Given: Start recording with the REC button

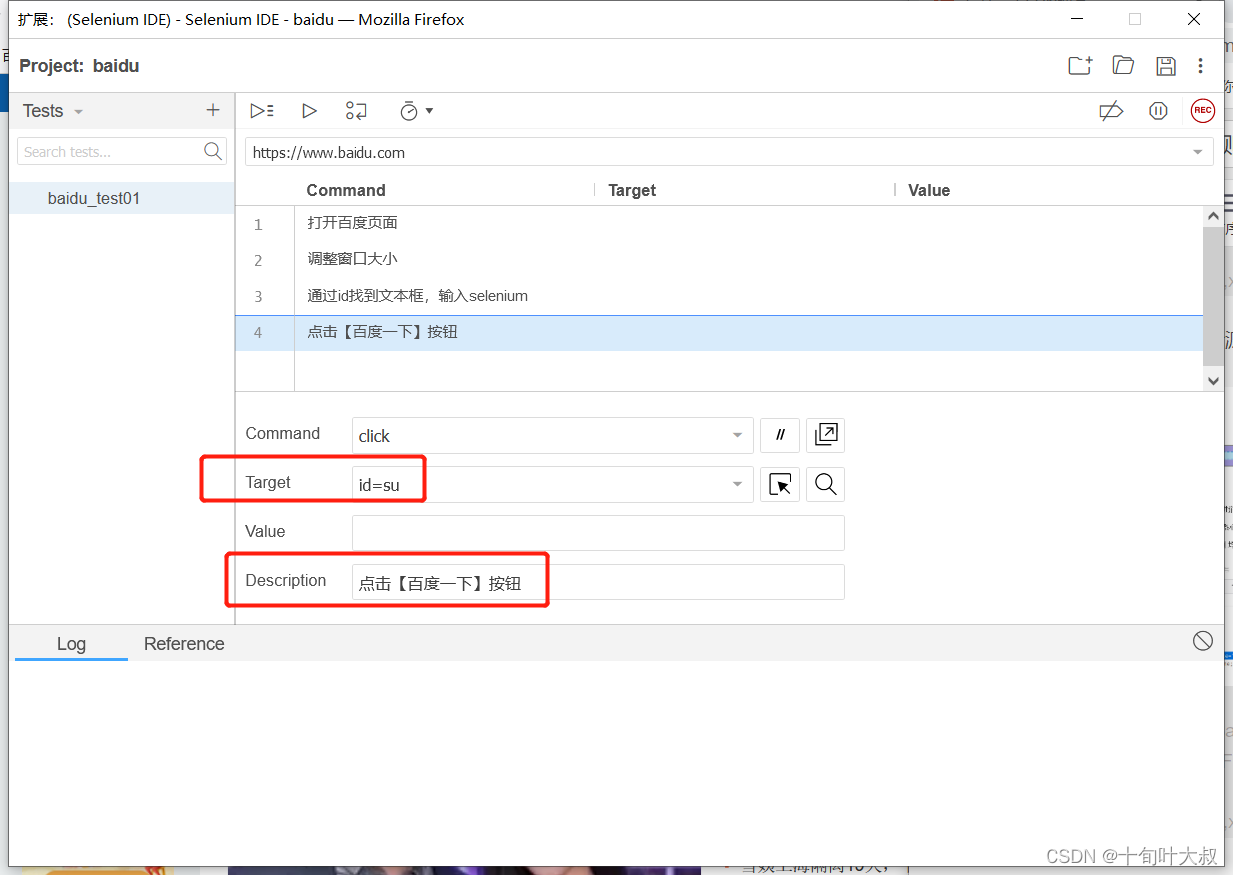Looking at the screenshot, I should pos(1202,111).
